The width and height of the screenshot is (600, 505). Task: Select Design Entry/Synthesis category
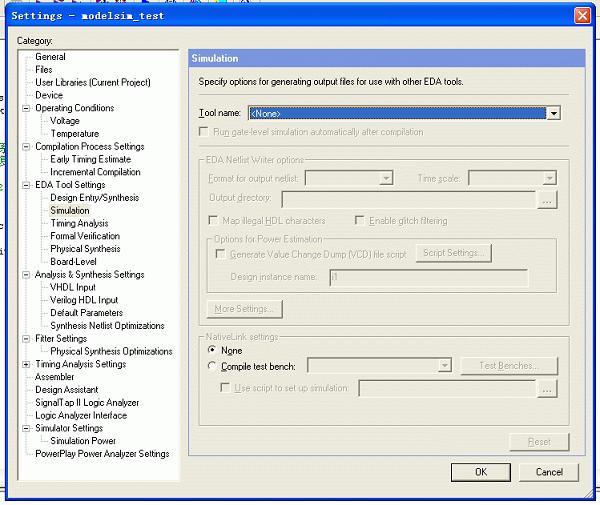pos(95,198)
